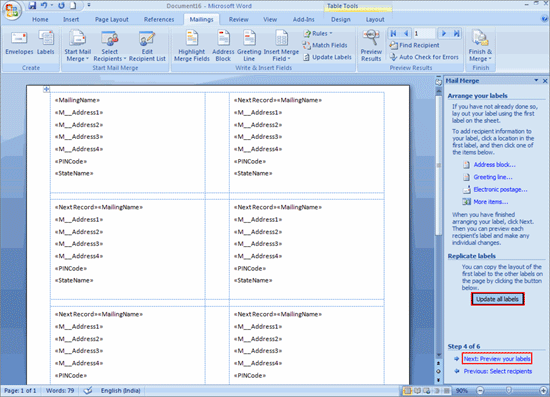Switch to Print Layout view

(x=408, y=390)
